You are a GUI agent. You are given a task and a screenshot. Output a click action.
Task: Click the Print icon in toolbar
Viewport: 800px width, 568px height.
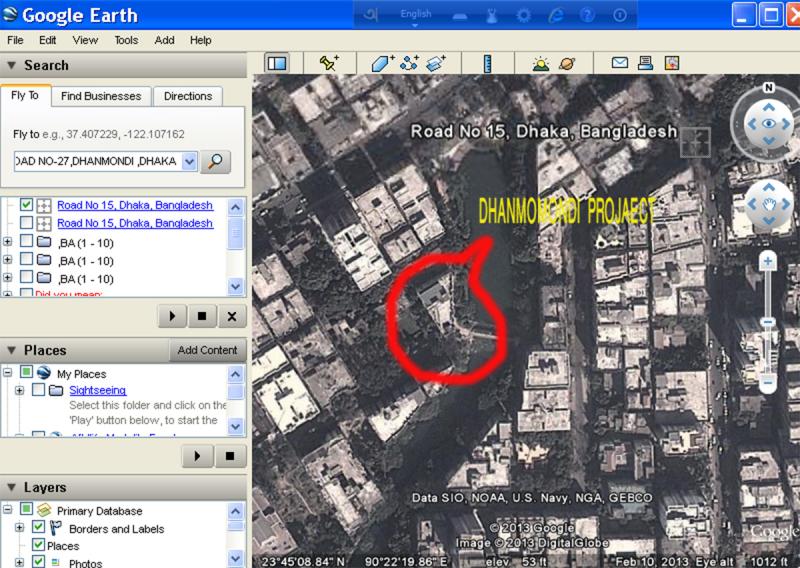point(645,63)
